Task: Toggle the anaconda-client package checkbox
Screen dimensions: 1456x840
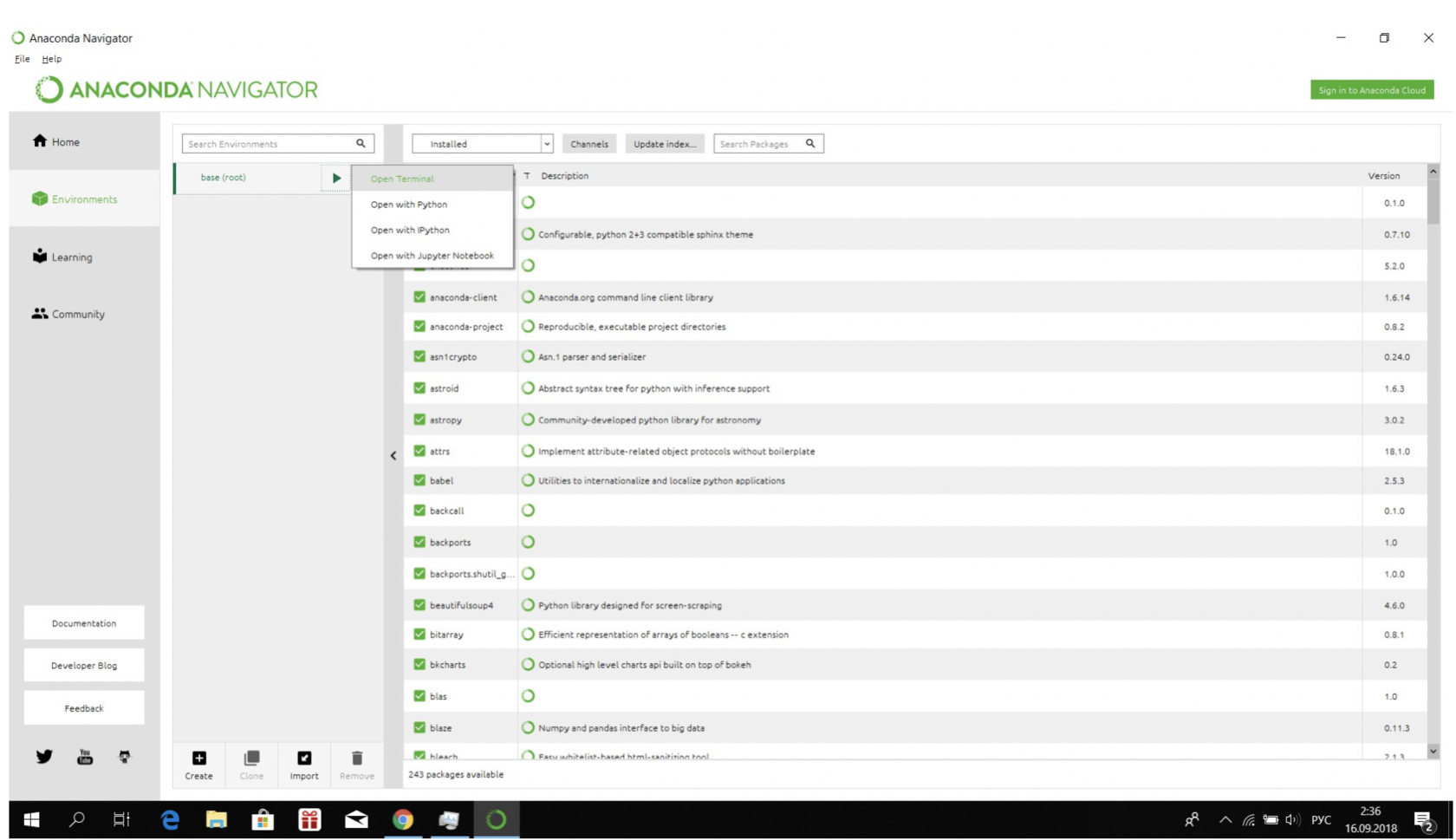Action: [419, 296]
